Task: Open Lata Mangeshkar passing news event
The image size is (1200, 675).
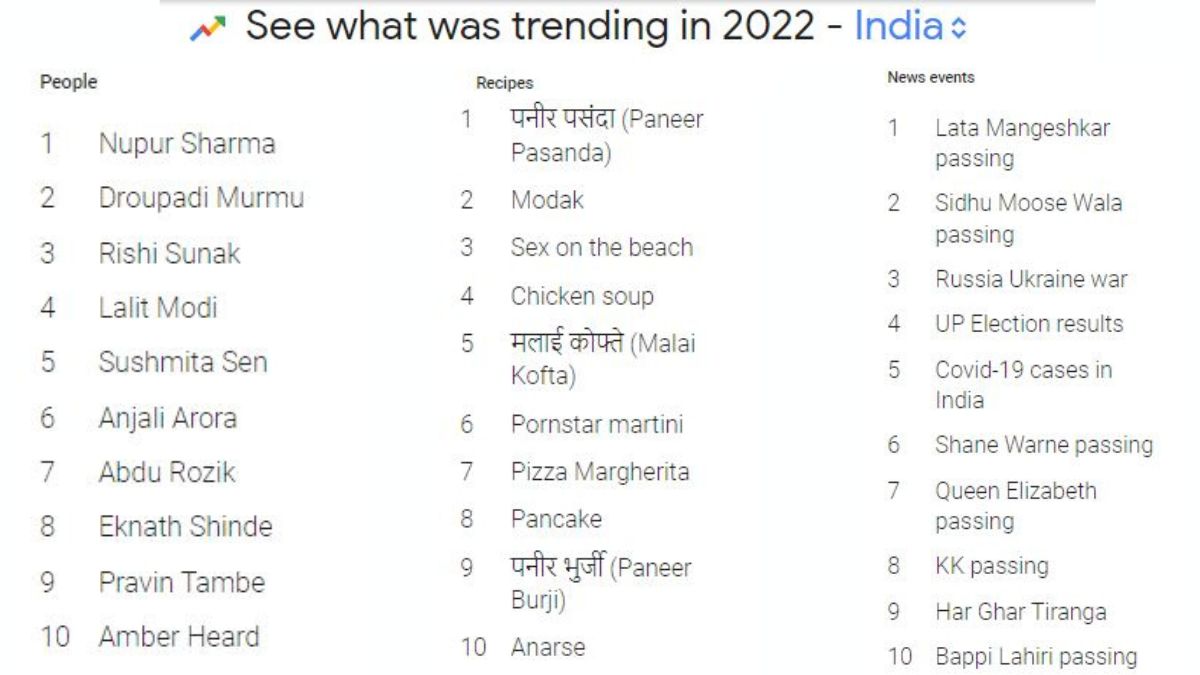Action: pos(1021,142)
